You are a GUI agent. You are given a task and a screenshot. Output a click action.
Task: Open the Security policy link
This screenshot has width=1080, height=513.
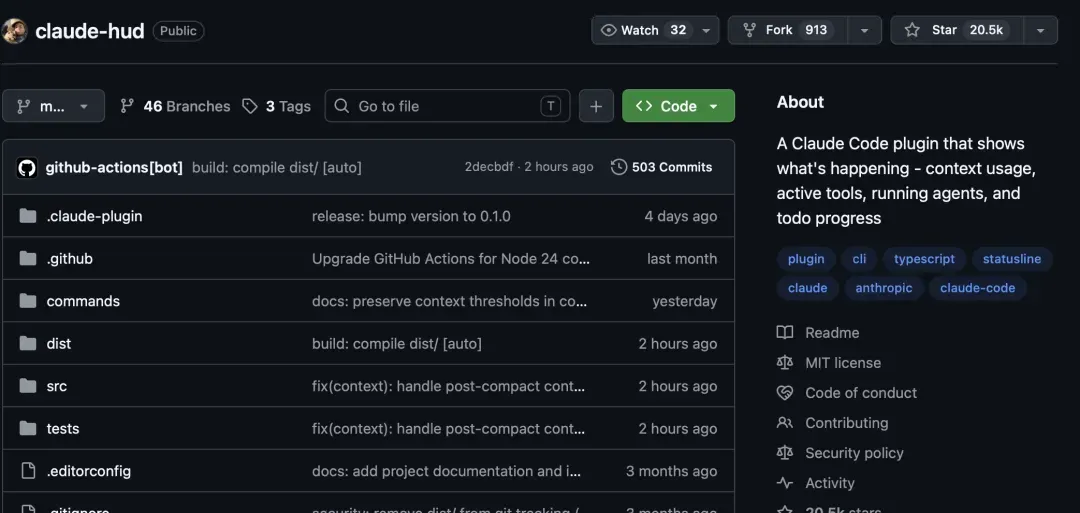[854, 453]
